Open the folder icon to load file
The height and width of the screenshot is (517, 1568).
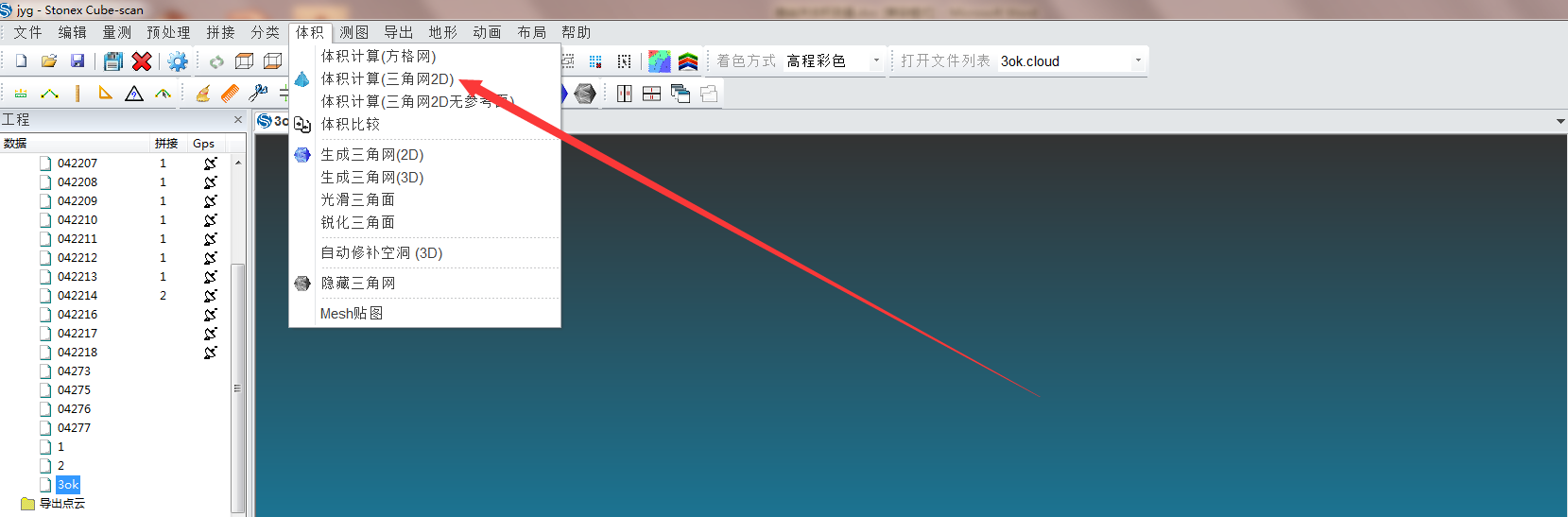click(49, 61)
